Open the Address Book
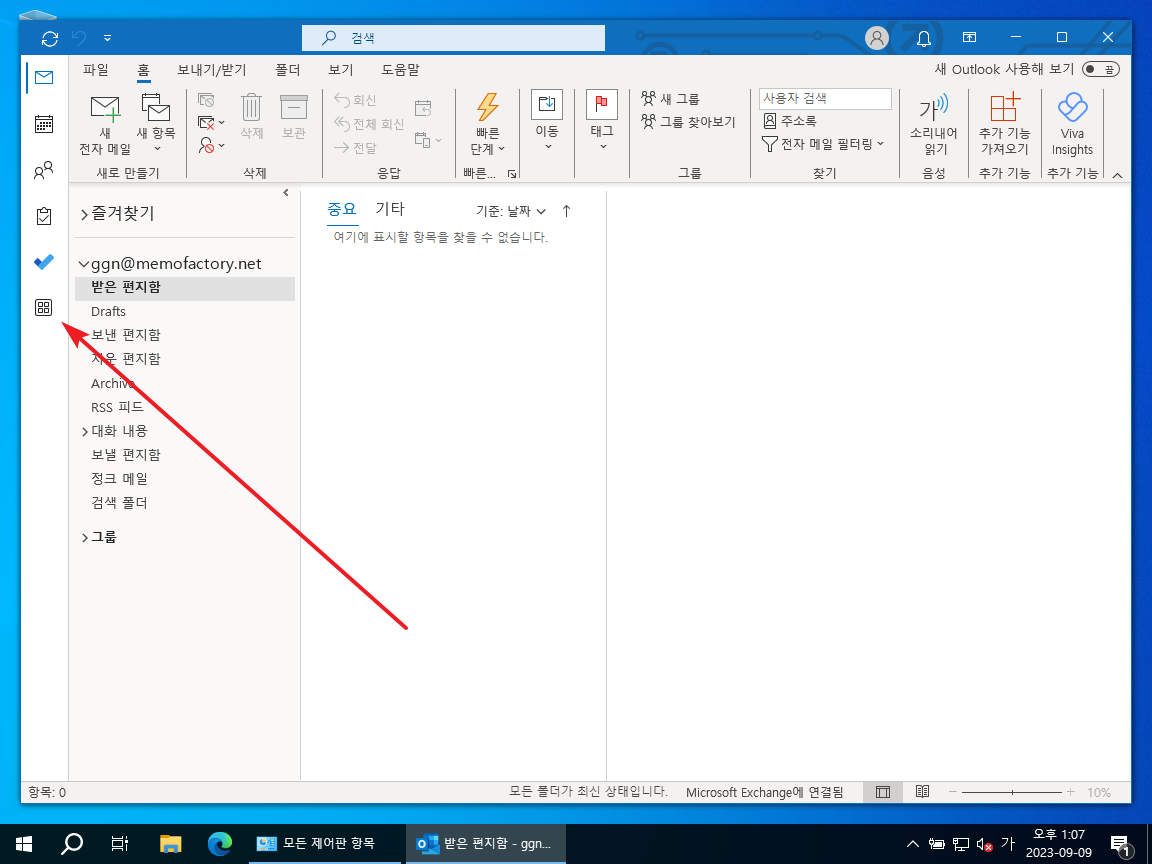 [791, 121]
